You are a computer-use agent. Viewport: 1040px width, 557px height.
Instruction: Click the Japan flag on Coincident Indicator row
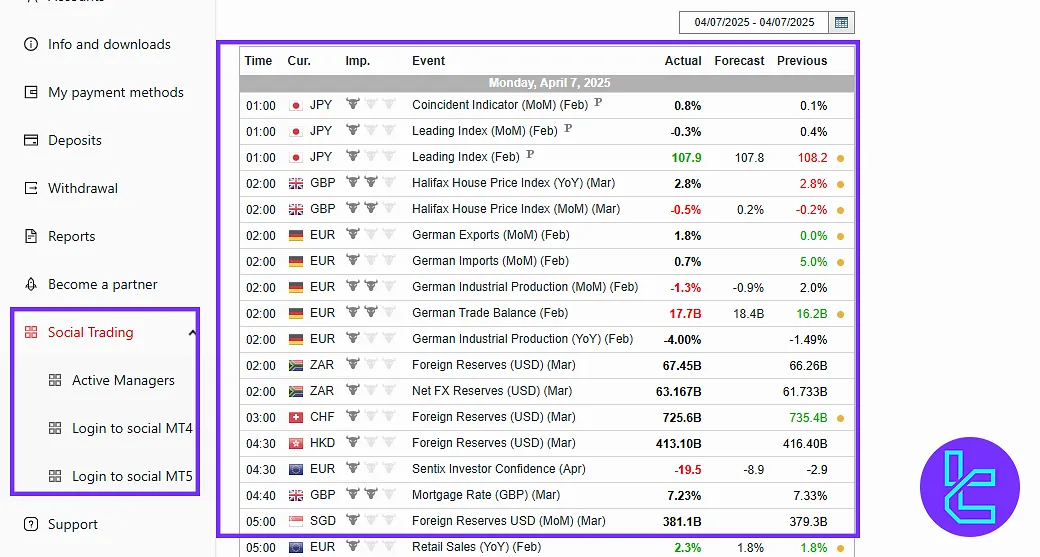(x=295, y=105)
